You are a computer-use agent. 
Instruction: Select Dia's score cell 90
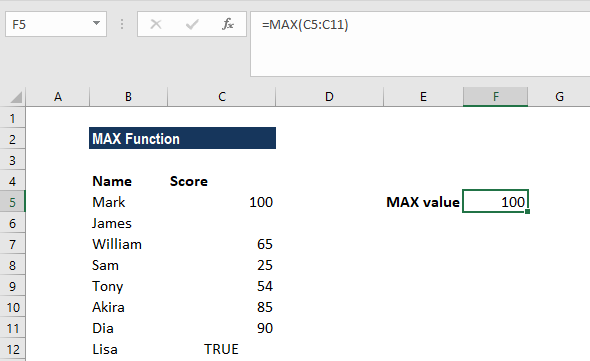pyautogui.click(x=222, y=328)
